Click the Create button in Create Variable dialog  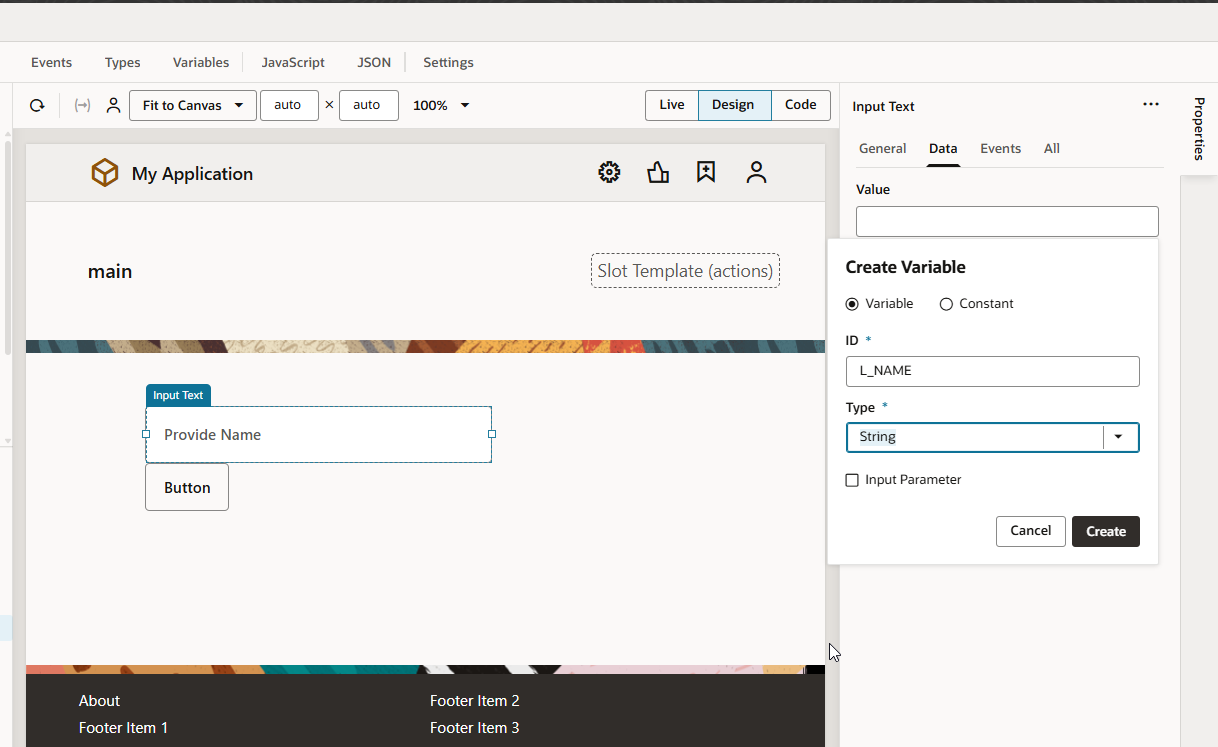1105,531
